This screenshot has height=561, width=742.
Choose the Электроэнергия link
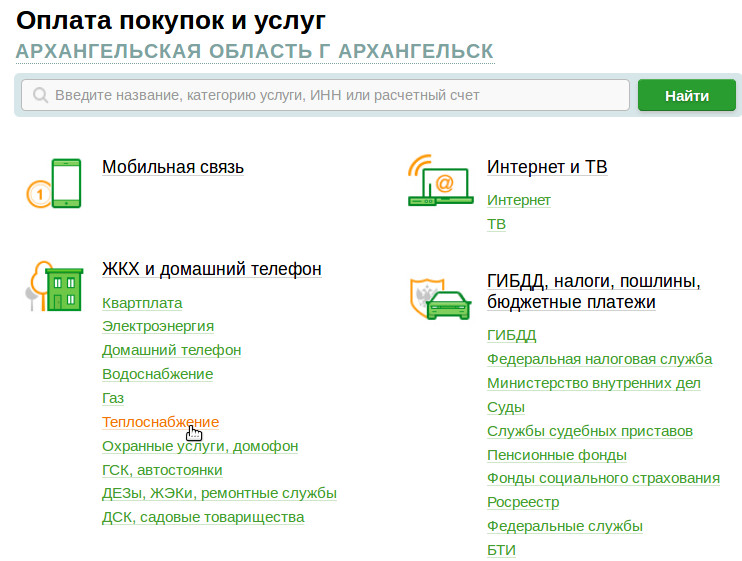coord(157,326)
